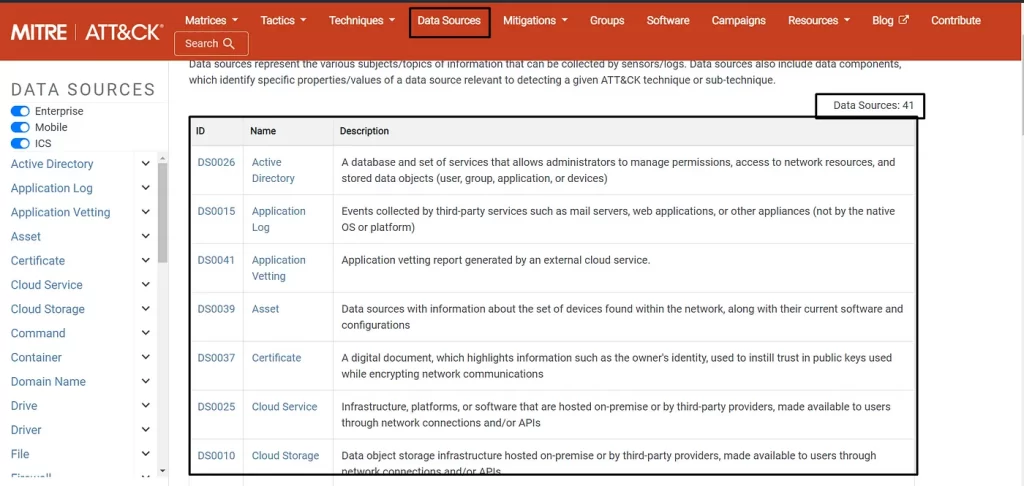
Task: Expand Cloud Storage chevron in sidebar
Action: click(x=146, y=308)
